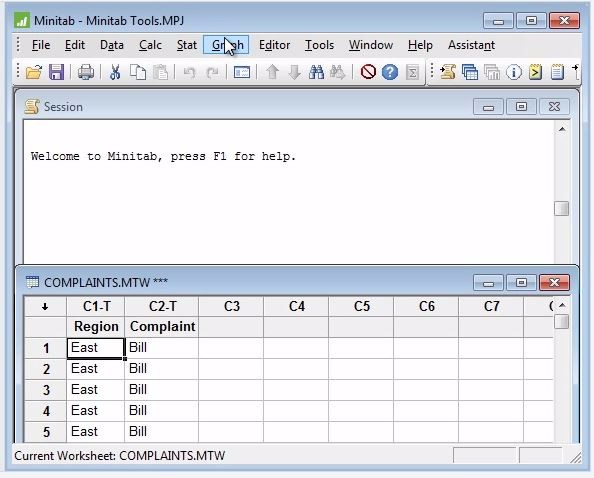The image size is (594, 478).
Task: Select the C6 column header
Action: pos(426,306)
